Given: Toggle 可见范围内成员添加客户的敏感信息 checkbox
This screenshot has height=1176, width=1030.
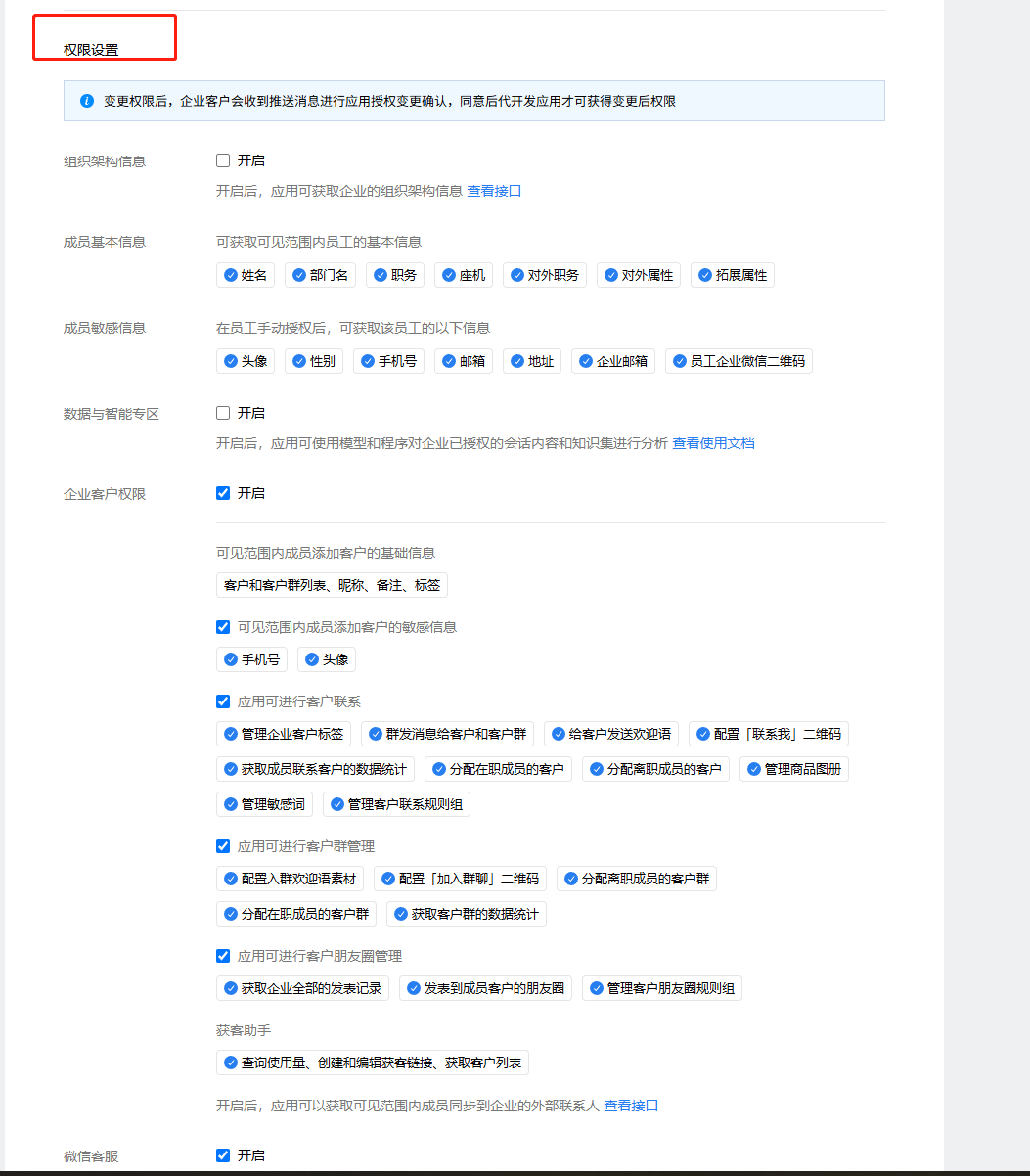Looking at the screenshot, I should tap(223, 627).
